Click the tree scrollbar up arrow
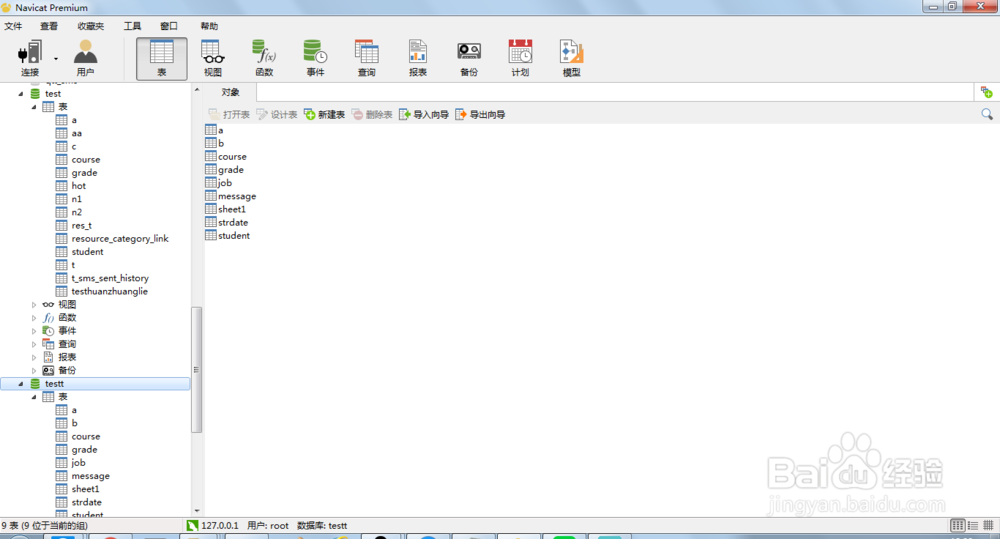Screen dimensions: 1000x539 [196, 90]
